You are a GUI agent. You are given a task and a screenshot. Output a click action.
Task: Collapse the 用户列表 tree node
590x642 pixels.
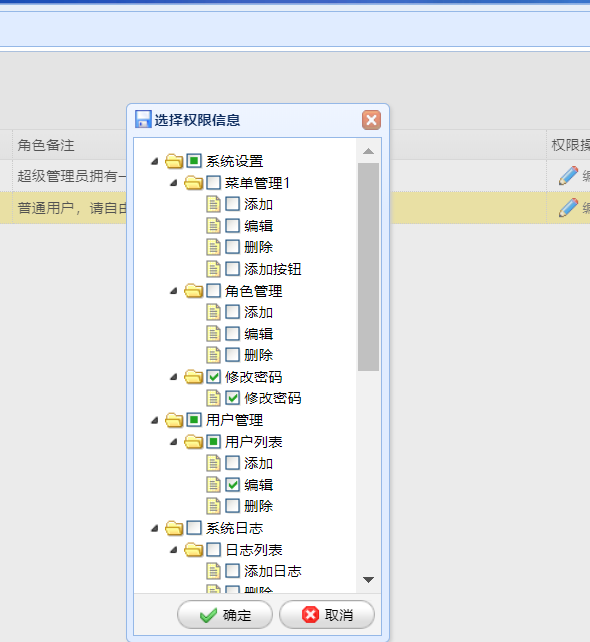click(174, 442)
